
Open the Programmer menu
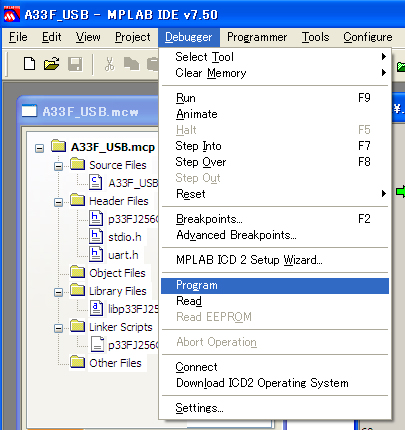tap(257, 37)
